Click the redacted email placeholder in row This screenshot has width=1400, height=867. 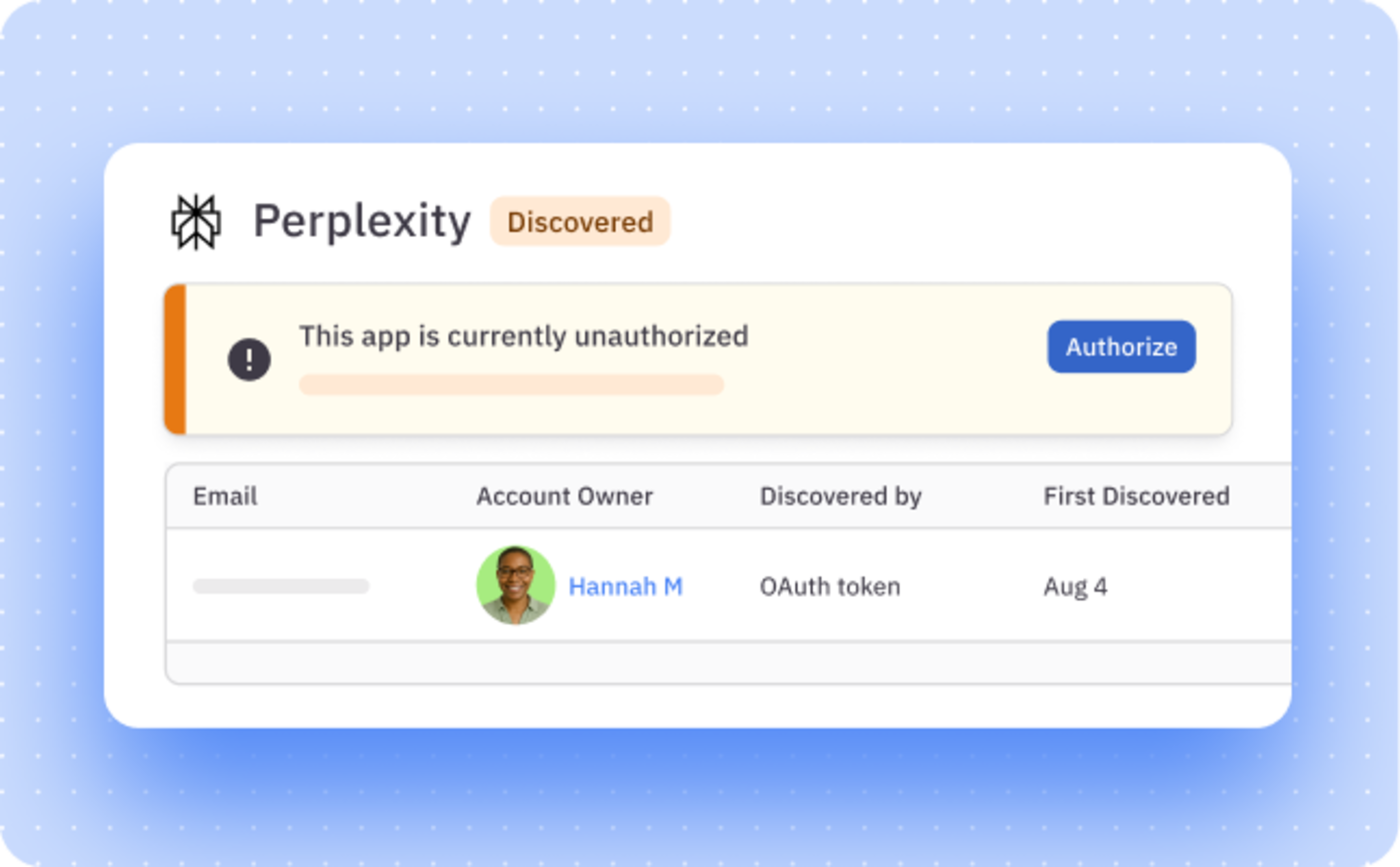pos(281,586)
